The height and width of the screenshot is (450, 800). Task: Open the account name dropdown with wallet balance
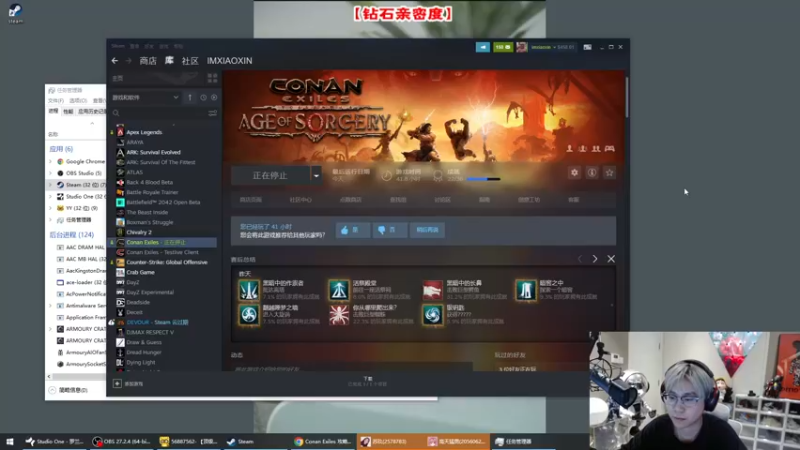point(553,47)
